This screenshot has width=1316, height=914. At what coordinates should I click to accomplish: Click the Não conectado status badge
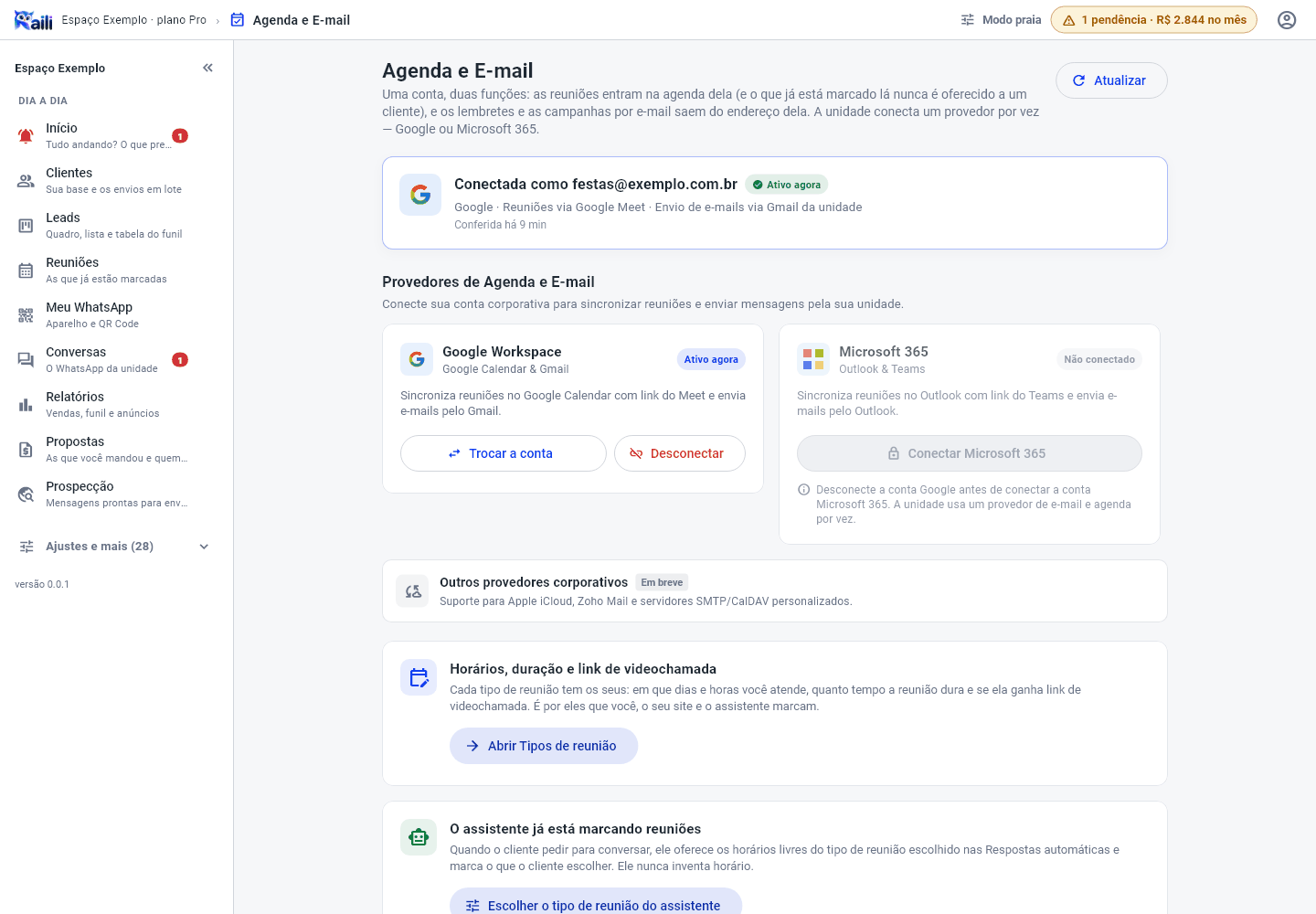(1099, 359)
